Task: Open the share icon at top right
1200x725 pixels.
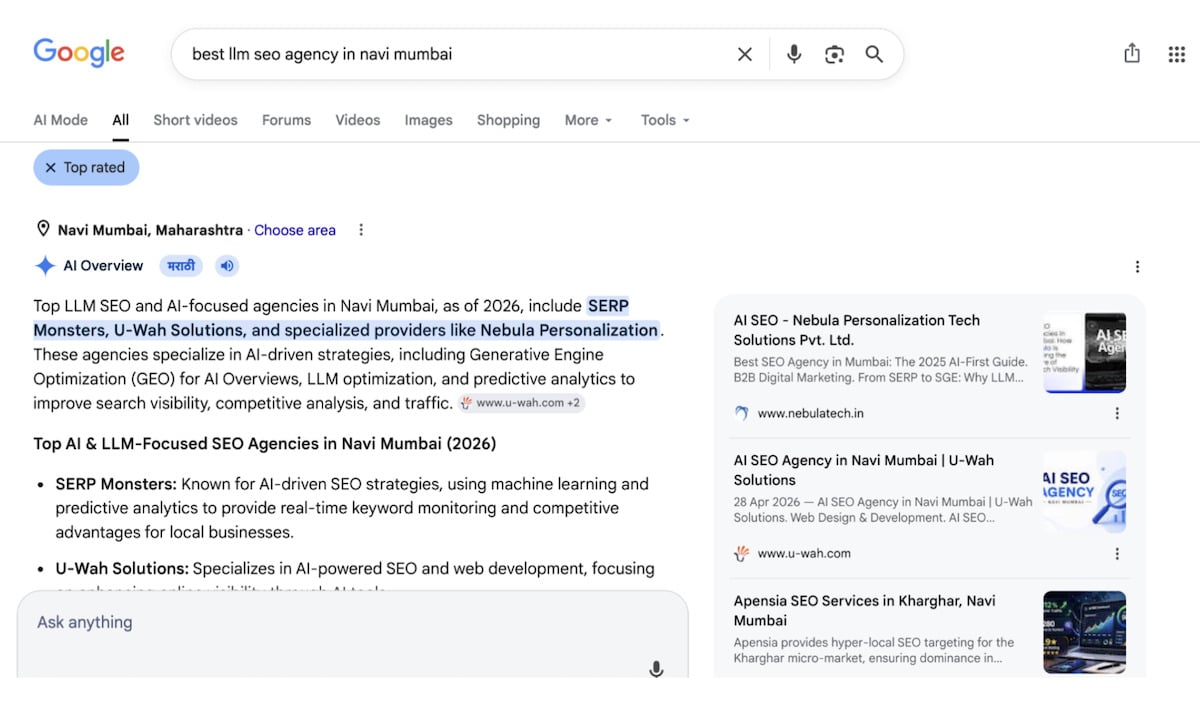Action: [x=1132, y=53]
